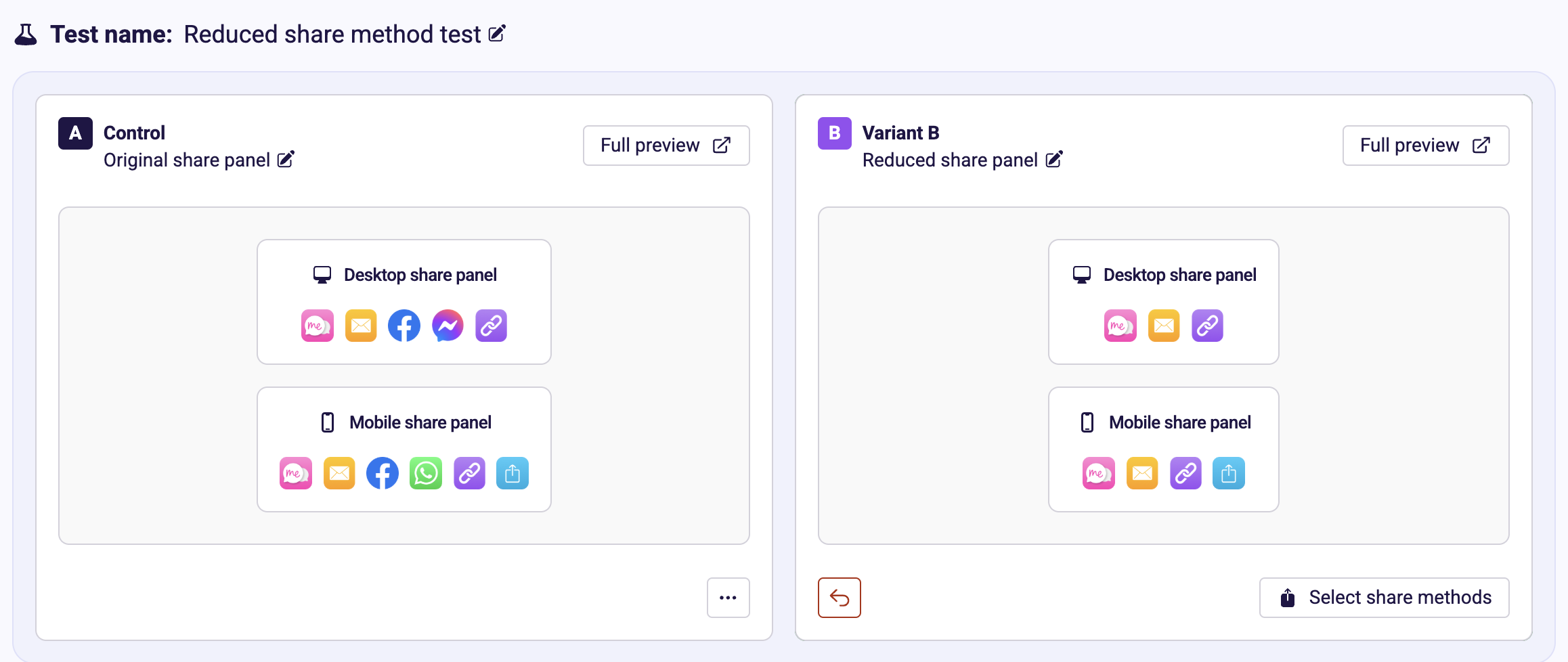Click the share icon in Control mobile panel

point(513,473)
